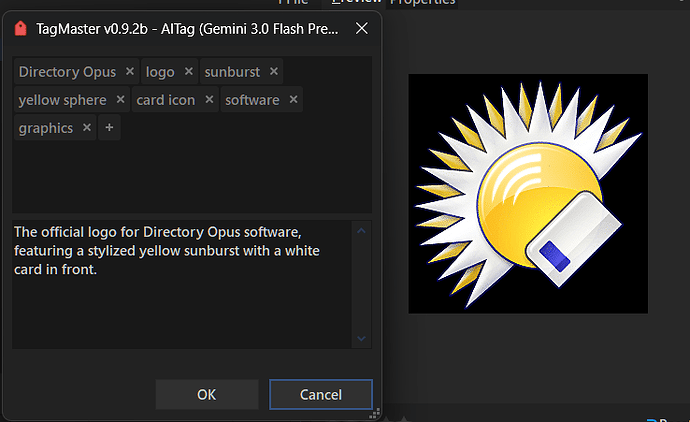Close the TagMaster window
This screenshot has height=422, width=690.
[361, 29]
